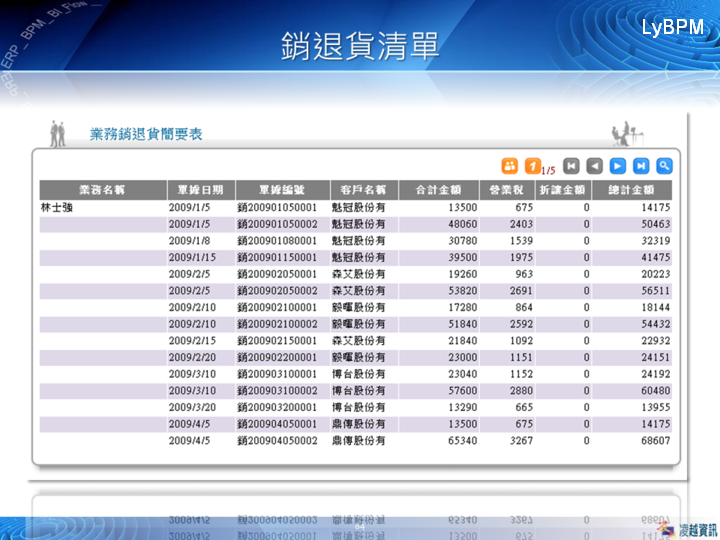The width and height of the screenshot is (720, 540).
Task: Select document number 銷200902150001
Action: tap(277, 341)
